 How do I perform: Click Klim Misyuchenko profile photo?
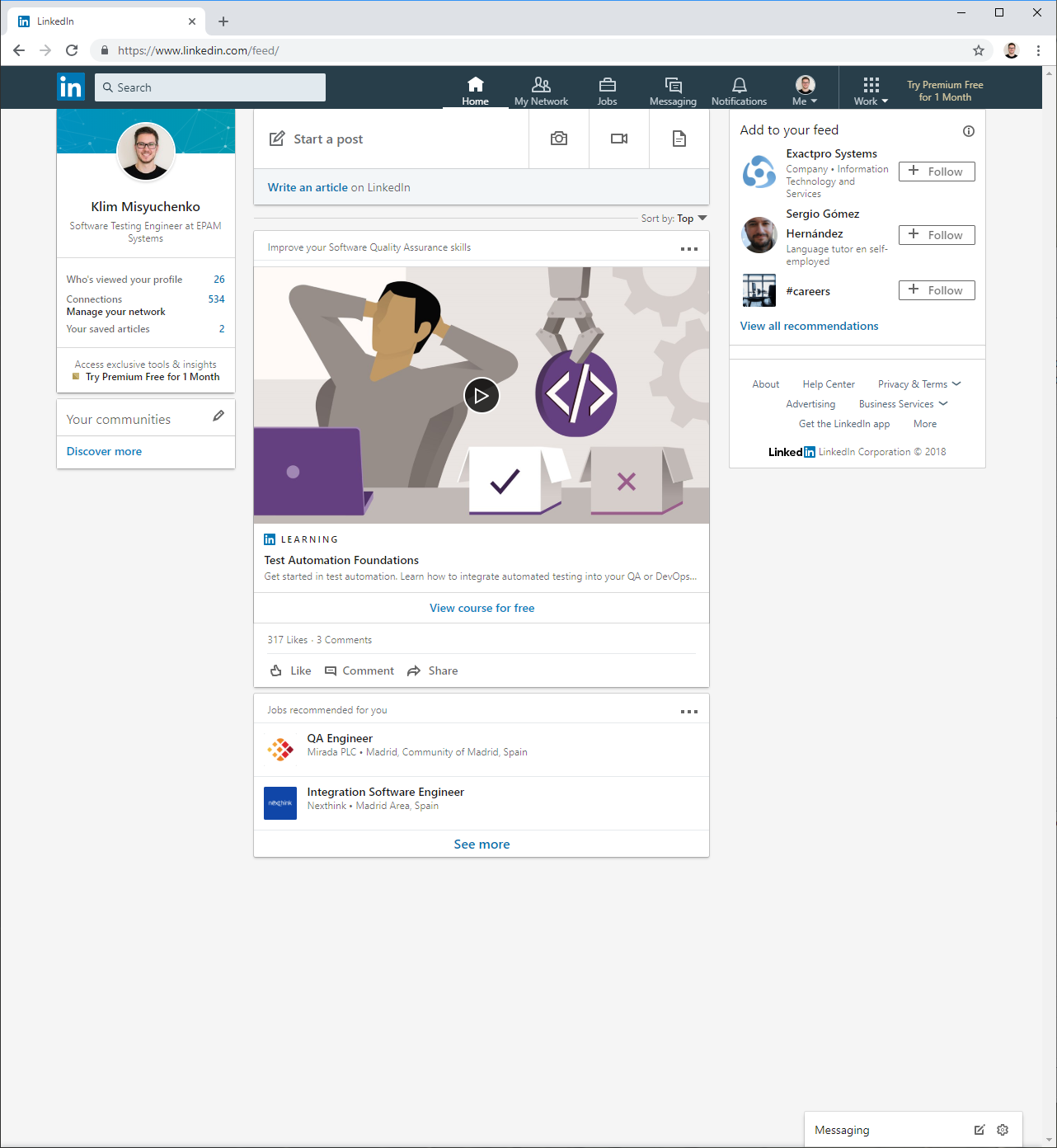(146, 151)
